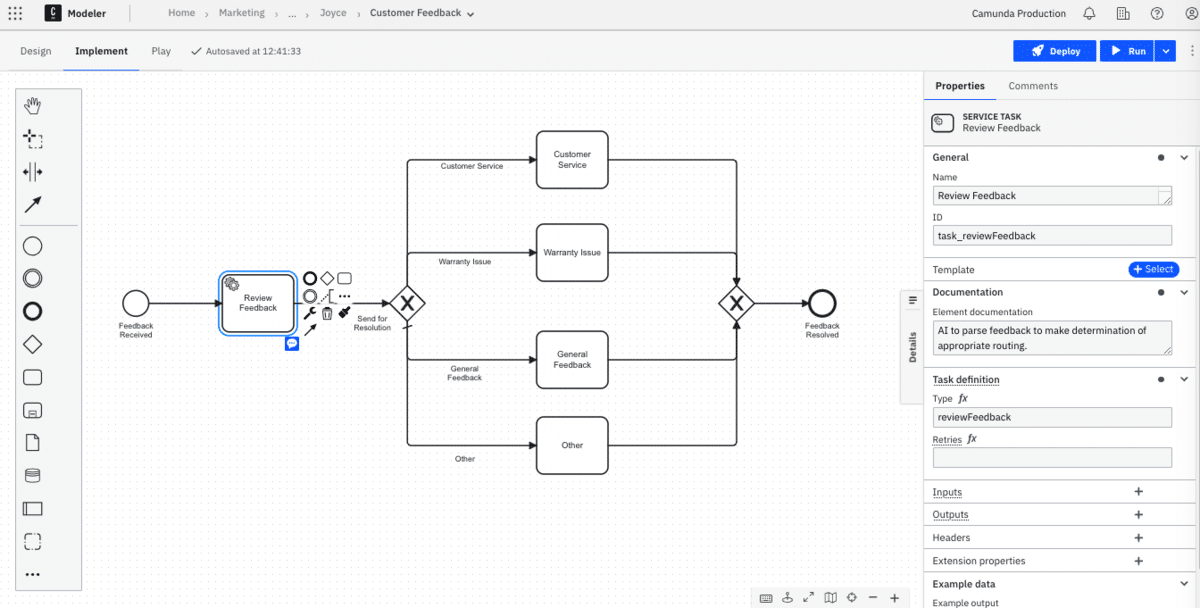Pick the start event shape from palette

coord(32,246)
